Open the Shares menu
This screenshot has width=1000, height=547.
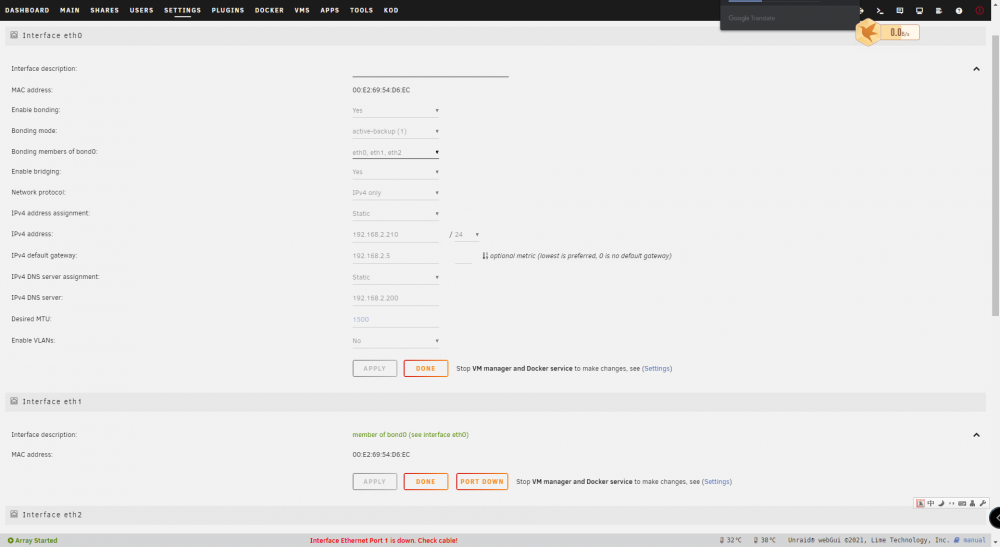click(x=105, y=10)
